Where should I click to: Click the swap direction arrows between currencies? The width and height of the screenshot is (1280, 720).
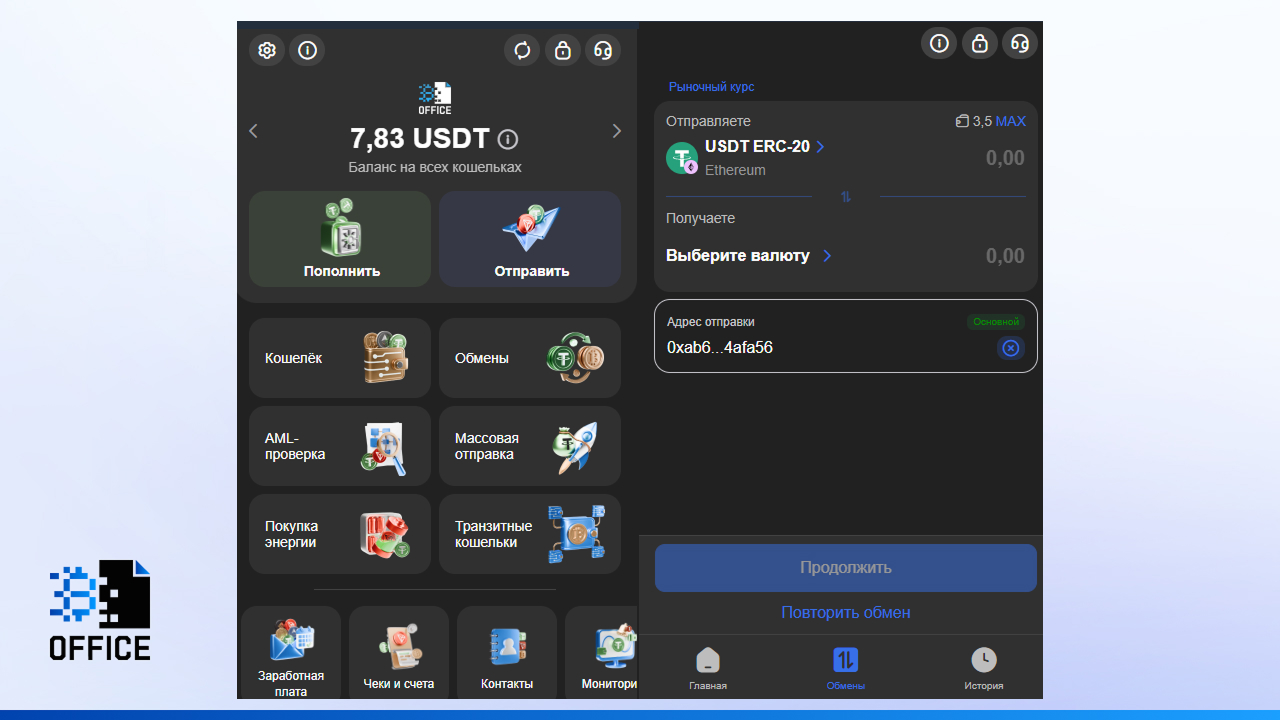click(x=845, y=197)
